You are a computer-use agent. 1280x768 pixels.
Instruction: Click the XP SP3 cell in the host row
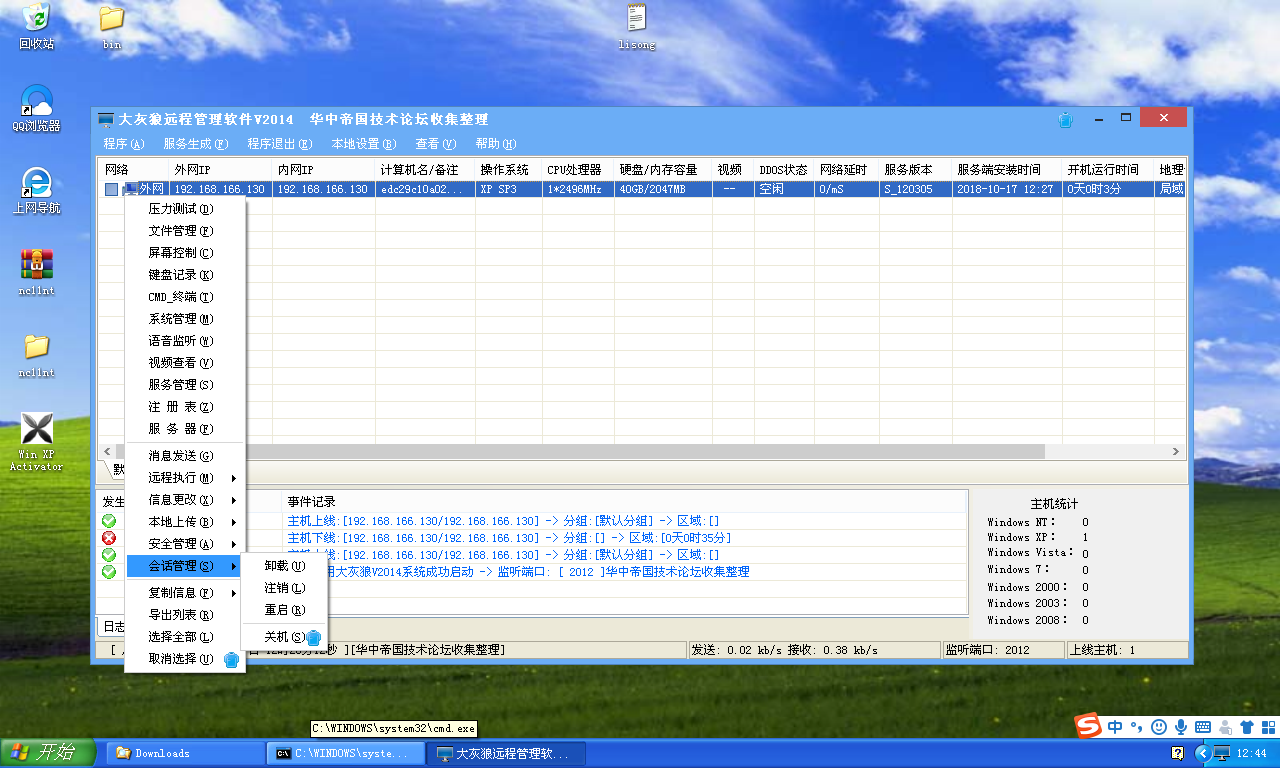coord(509,189)
